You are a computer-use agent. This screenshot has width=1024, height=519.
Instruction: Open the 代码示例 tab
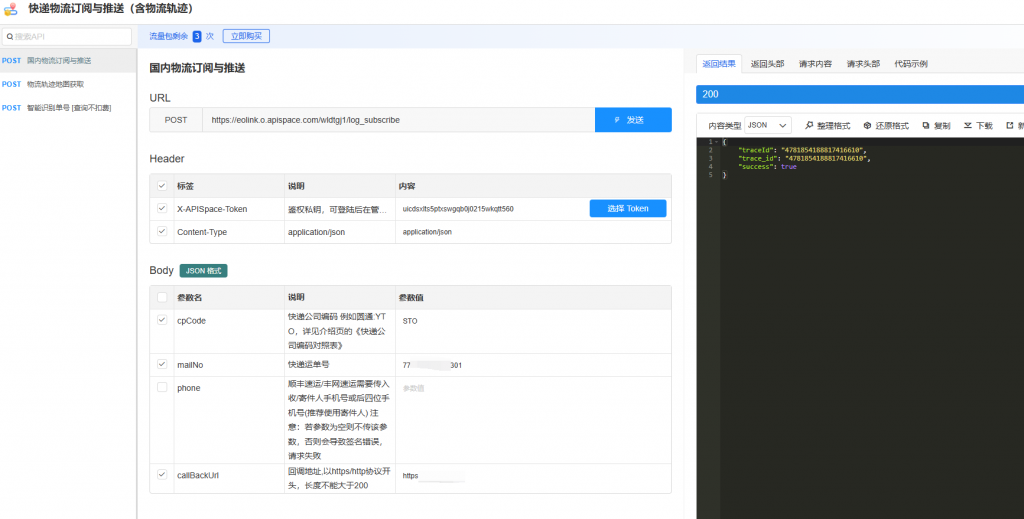[911, 64]
